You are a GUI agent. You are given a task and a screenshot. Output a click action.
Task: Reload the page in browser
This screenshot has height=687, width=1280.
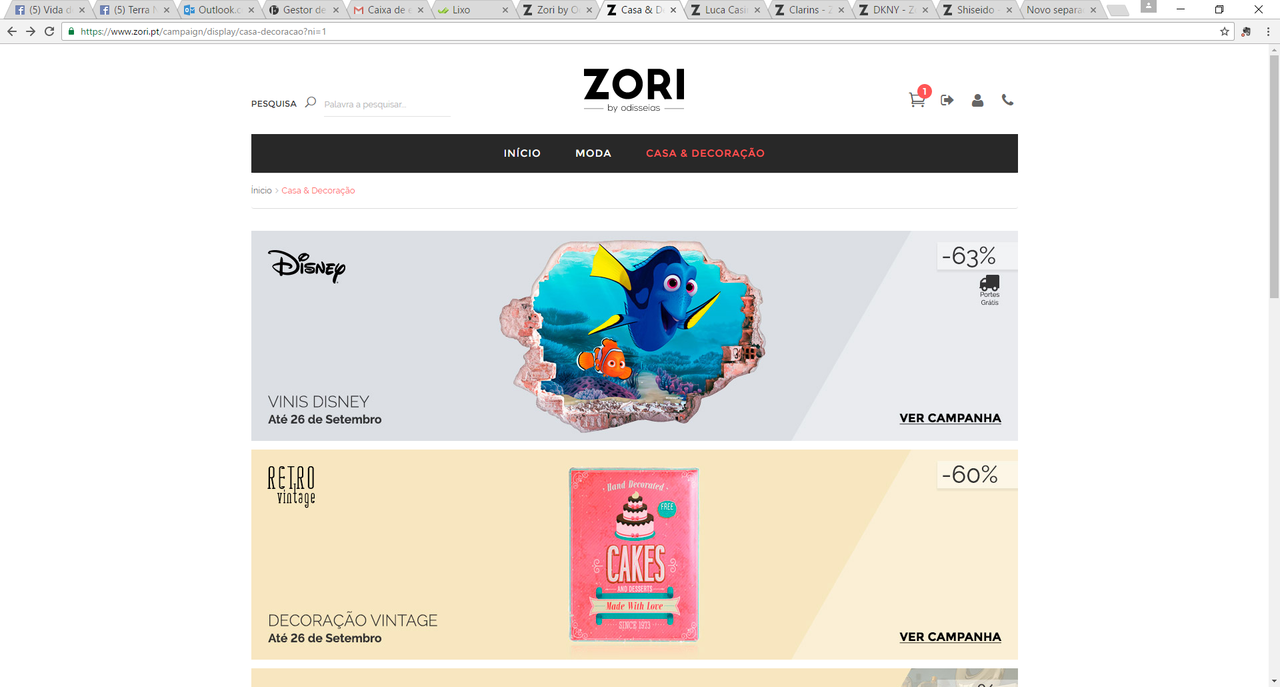point(49,31)
